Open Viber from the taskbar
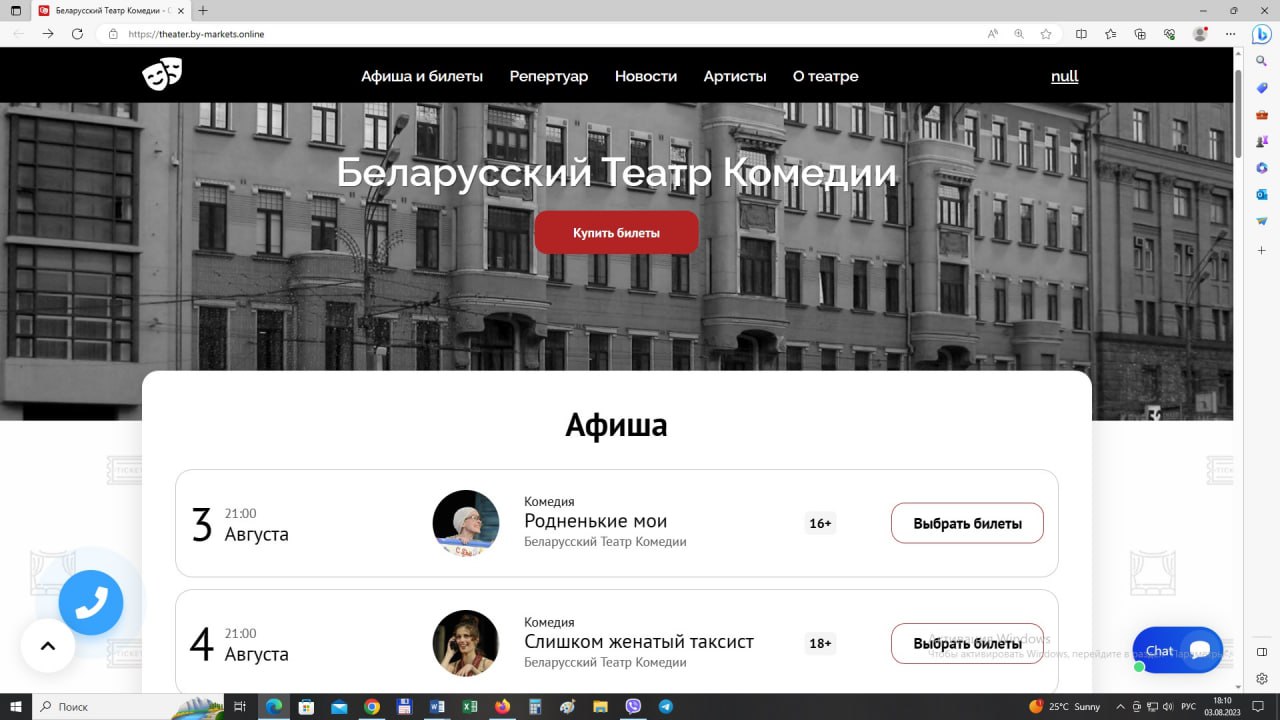 pos(632,707)
